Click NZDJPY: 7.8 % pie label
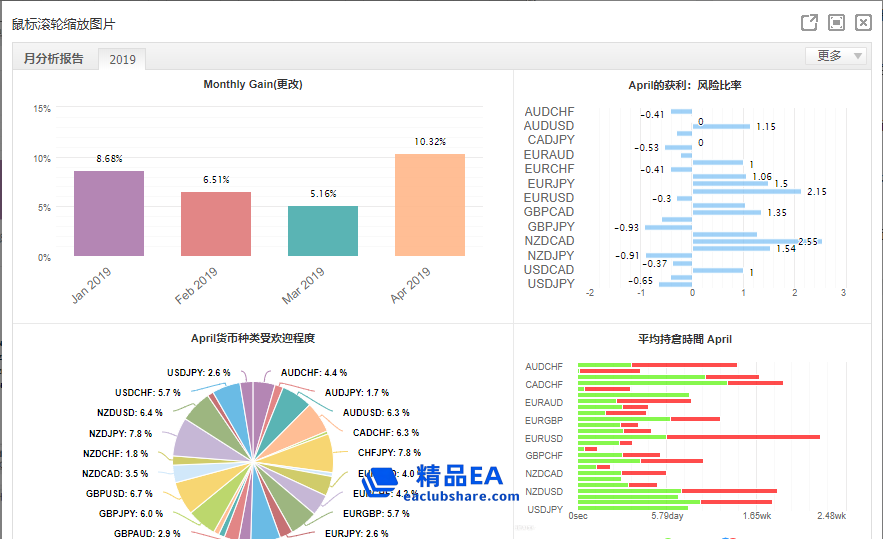 coord(121,434)
